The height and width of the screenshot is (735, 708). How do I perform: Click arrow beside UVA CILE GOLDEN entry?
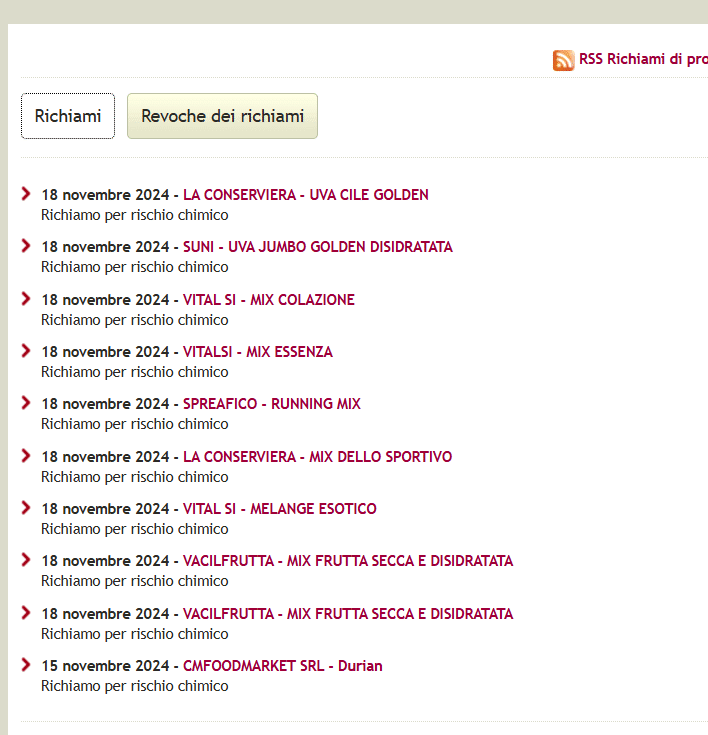click(26, 194)
